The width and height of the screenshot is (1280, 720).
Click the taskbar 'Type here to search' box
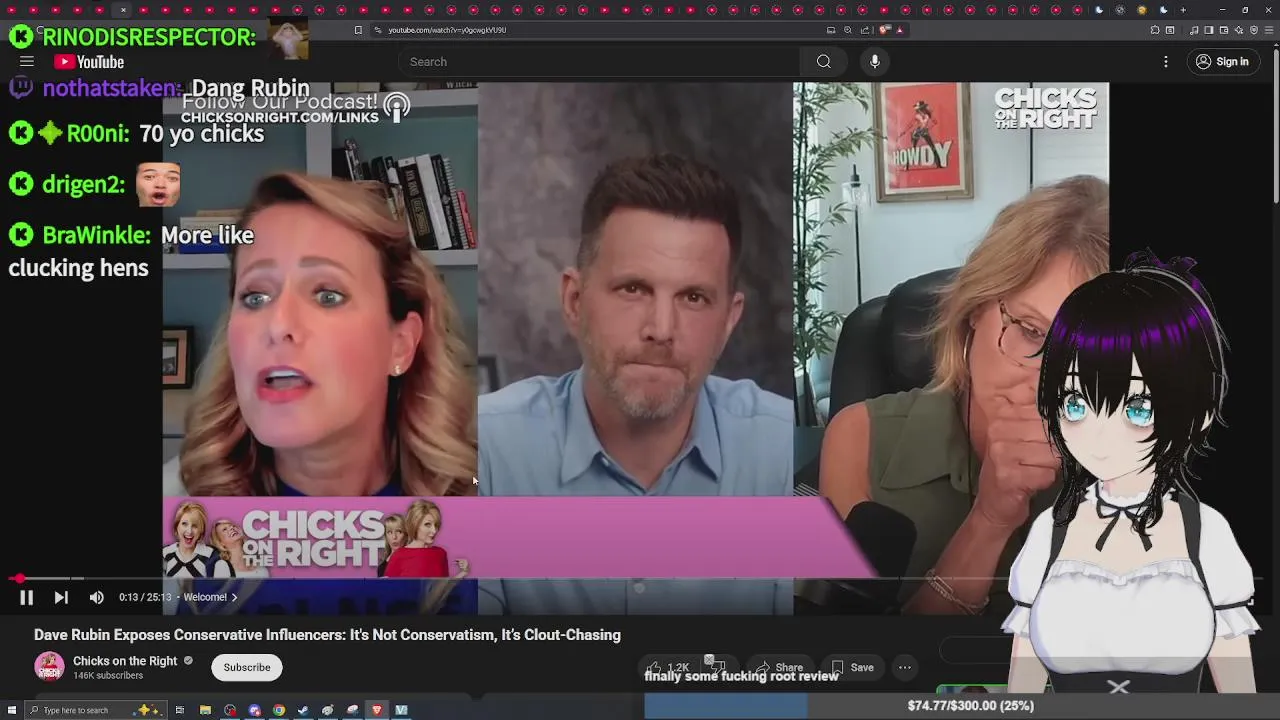(95, 710)
